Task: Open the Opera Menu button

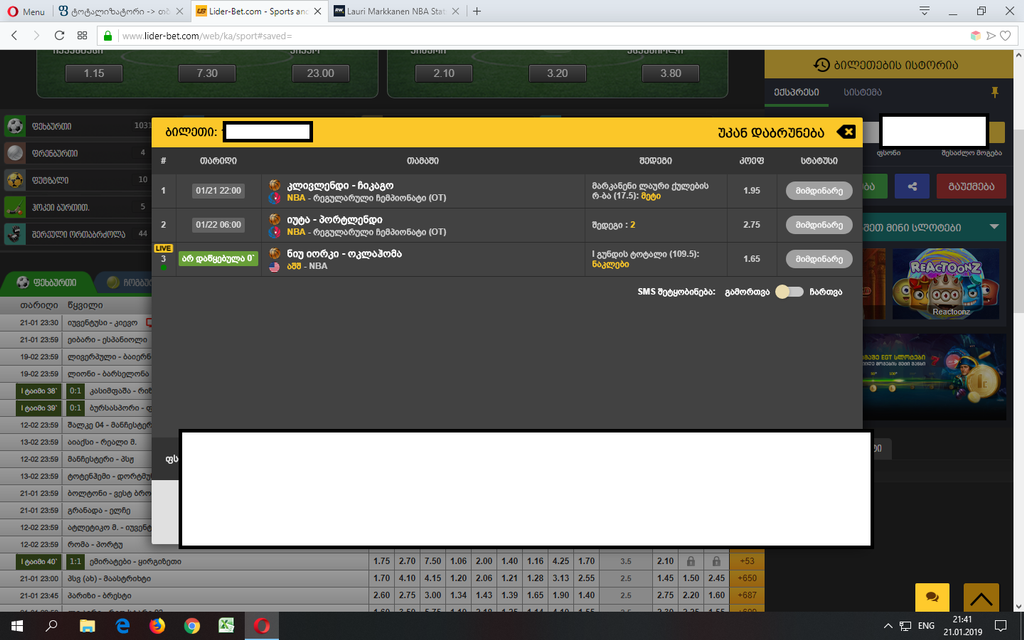Action: [x=26, y=11]
